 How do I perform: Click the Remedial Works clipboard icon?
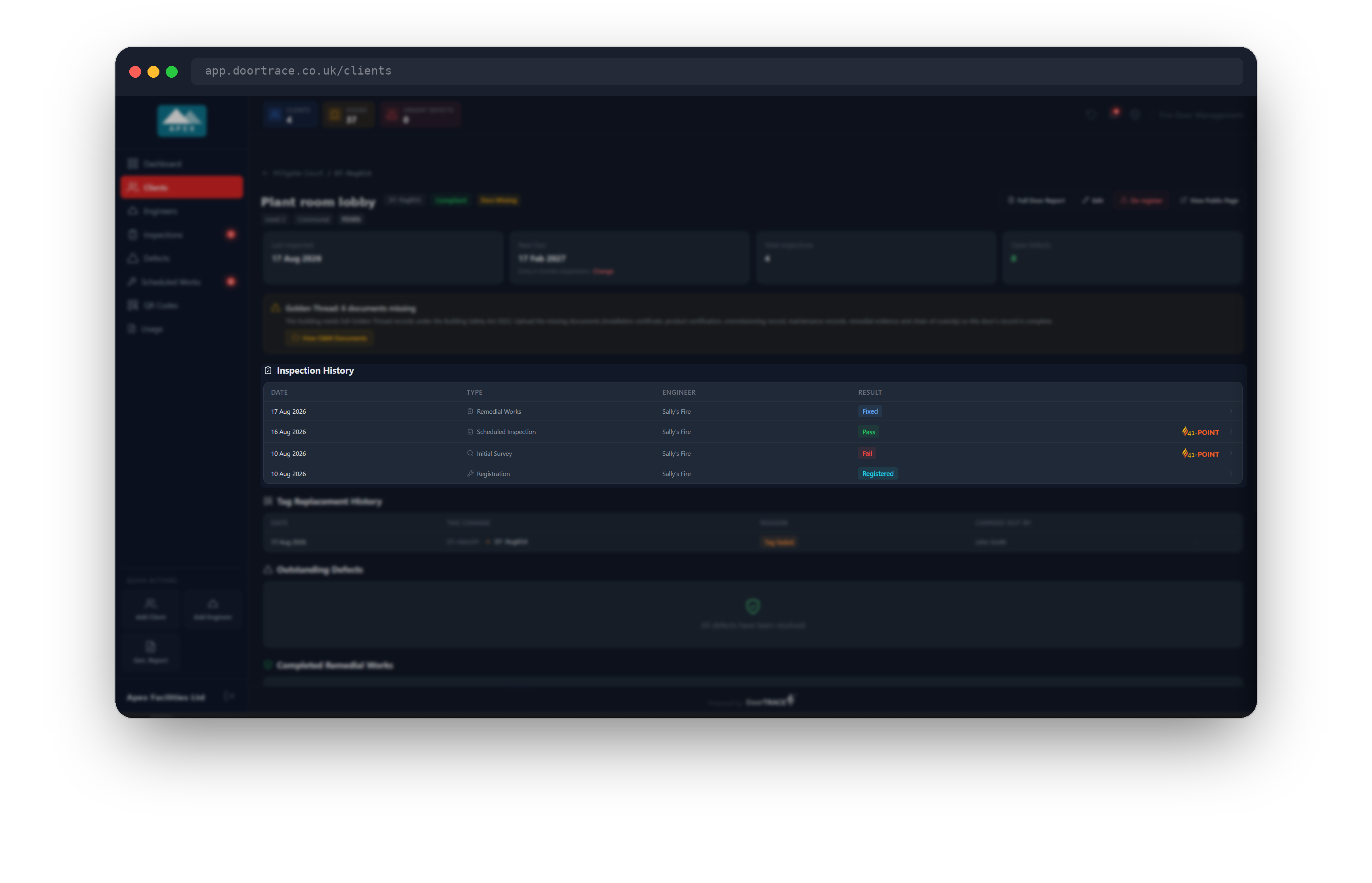coord(470,411)
